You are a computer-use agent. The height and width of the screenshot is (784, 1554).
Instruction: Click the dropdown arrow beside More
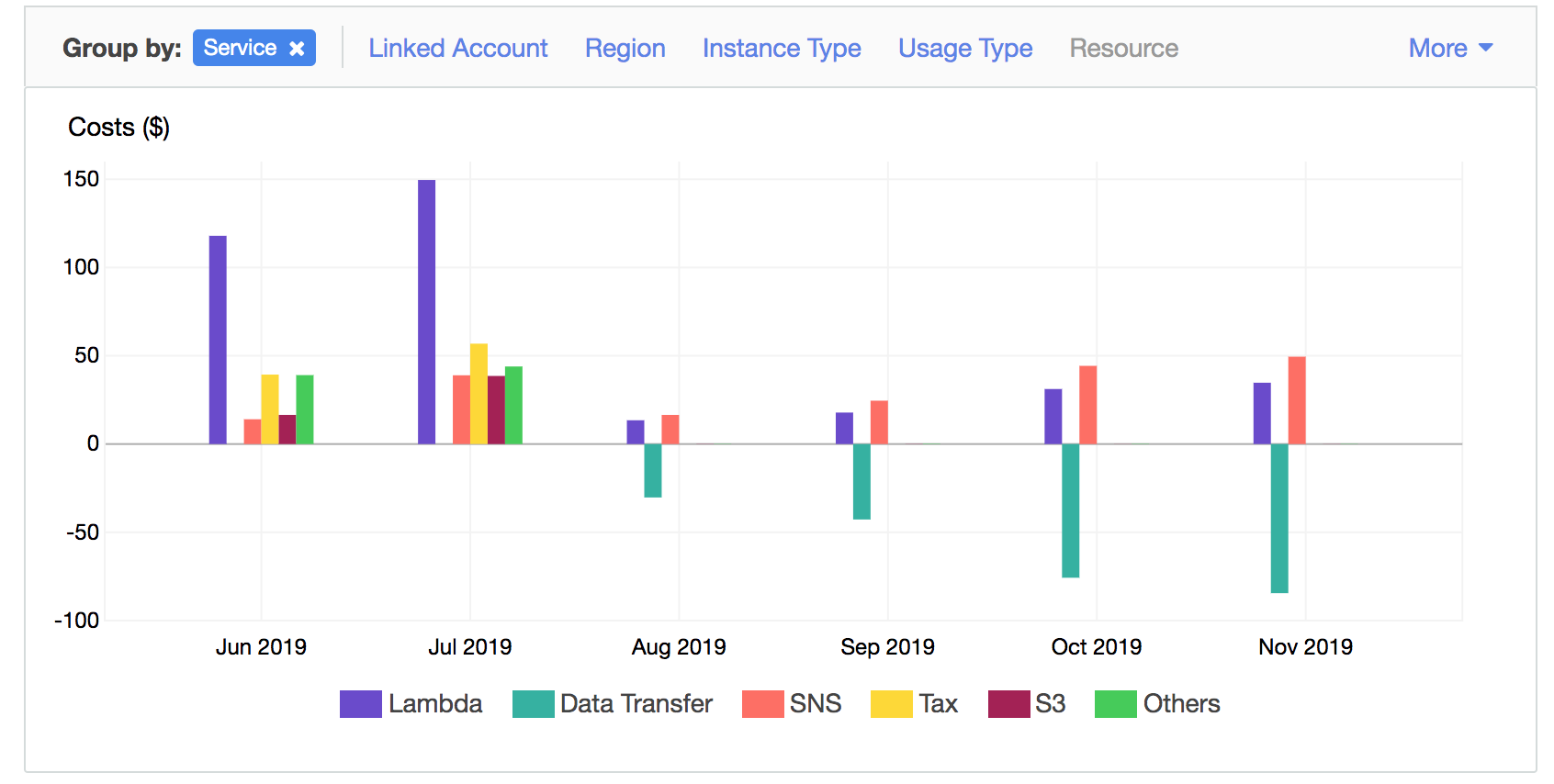point(1486,48)
